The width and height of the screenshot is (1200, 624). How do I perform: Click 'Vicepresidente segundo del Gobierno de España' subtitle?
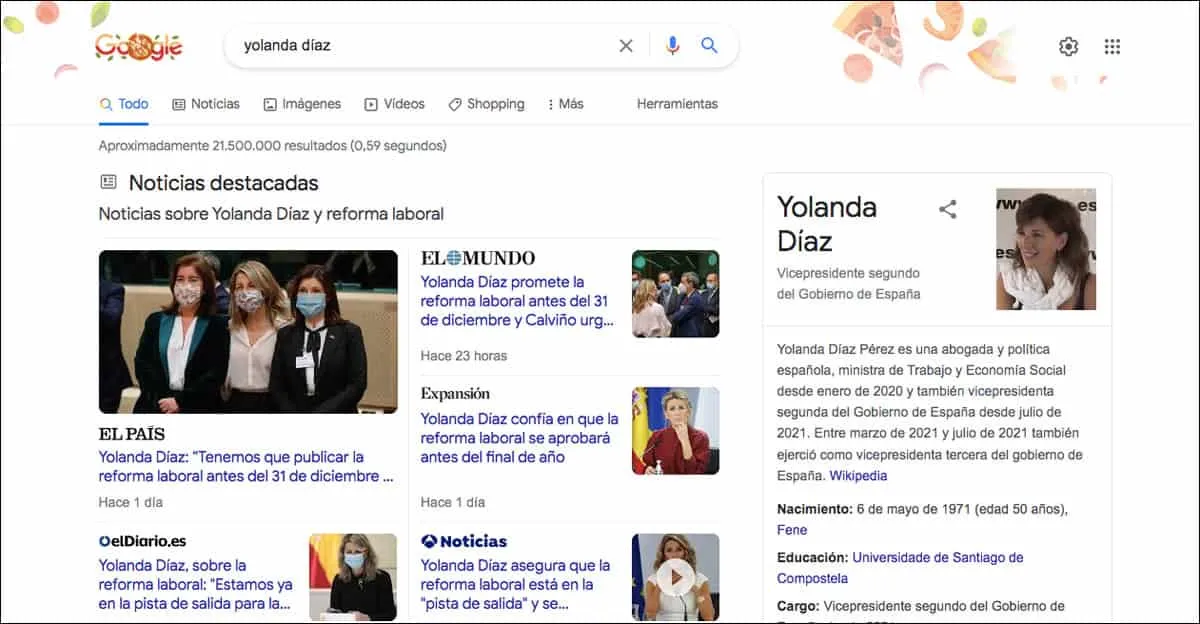pyautogui.click(x=849, y=284)
